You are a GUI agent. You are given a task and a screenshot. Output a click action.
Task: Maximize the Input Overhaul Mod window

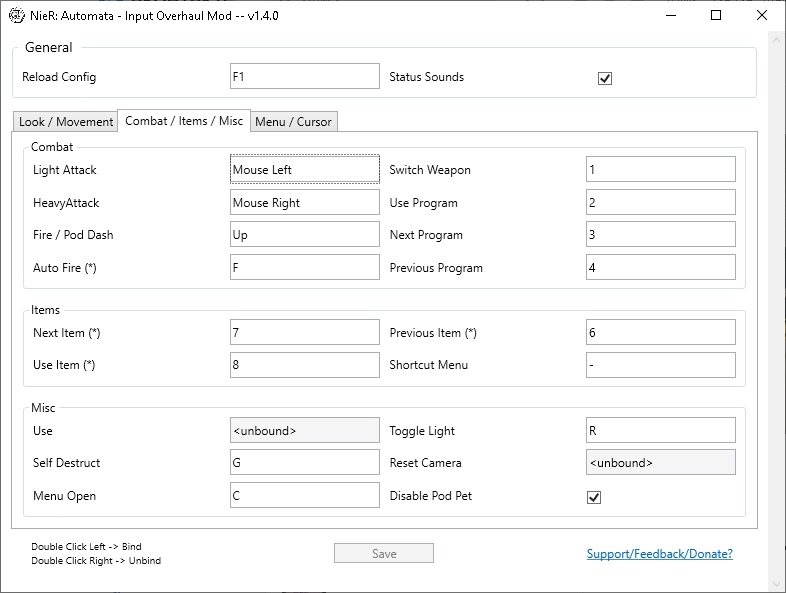[x=716, y=16]
